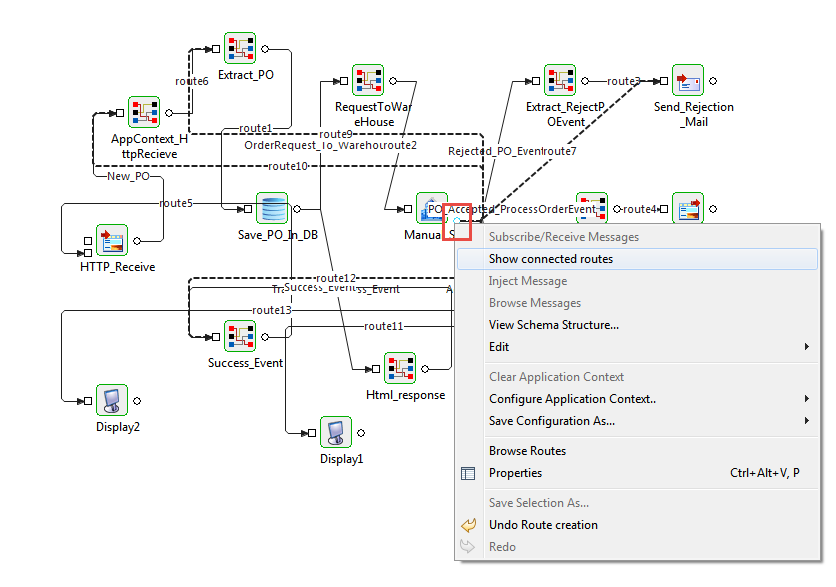Select the RequestToWareHouse component icon
The width and height of the screenshot is (836, 587).
click(x=368, y=80)
